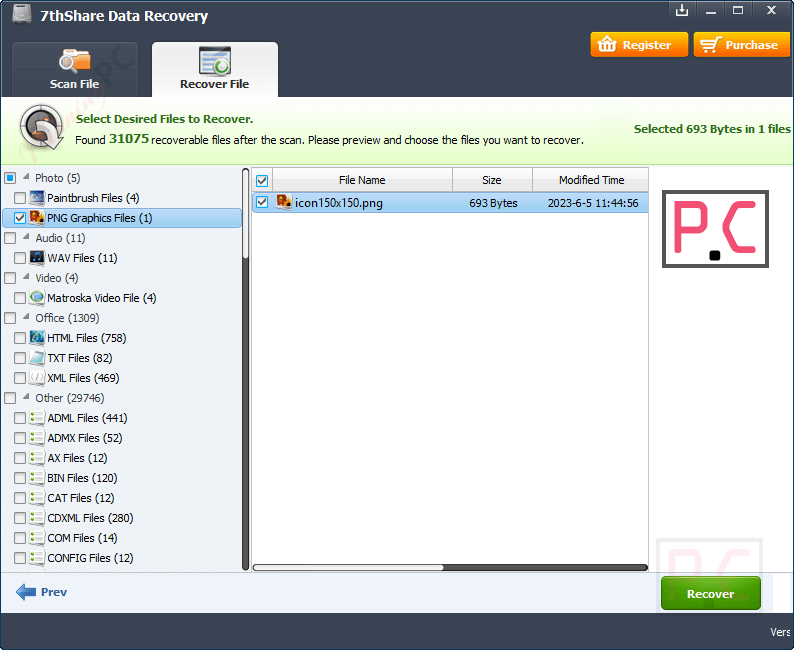Check the ADMX Files checkbox
This screenshot has width=794, height=650.
point(20,438)
